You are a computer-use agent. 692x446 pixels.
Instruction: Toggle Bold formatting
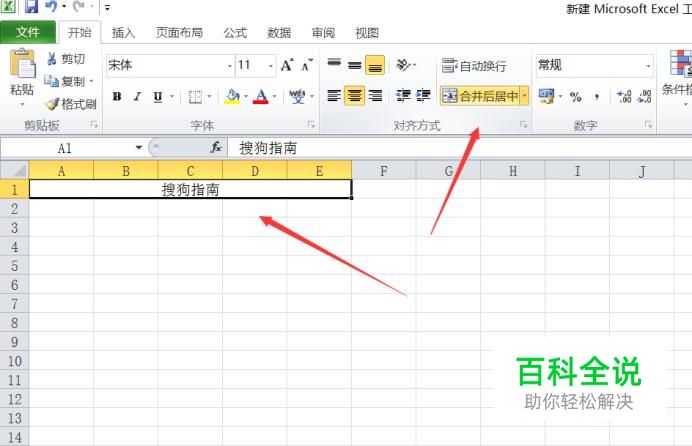117,96
